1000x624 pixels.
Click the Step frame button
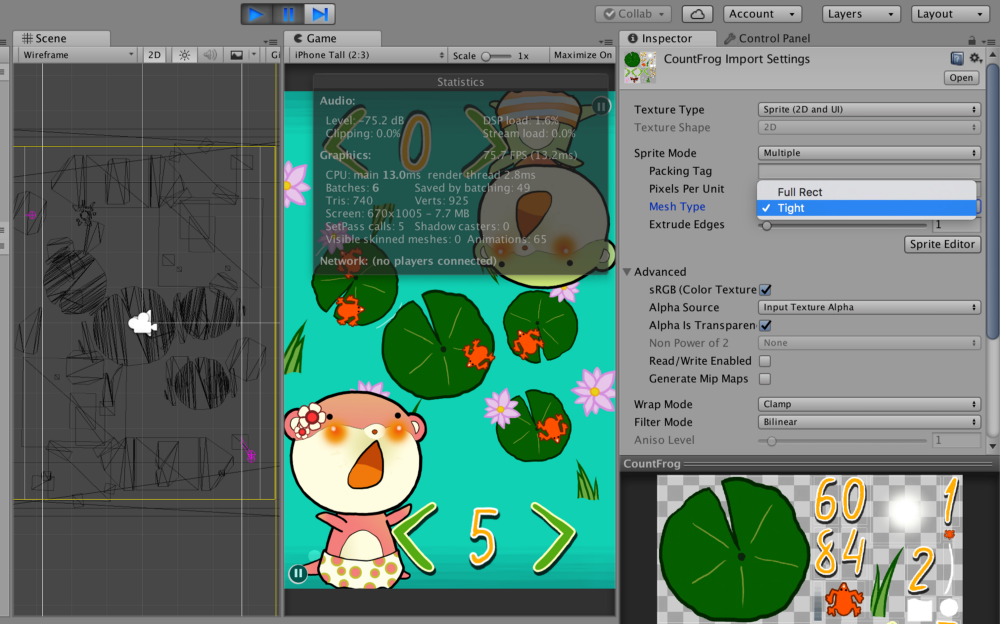click(320, 14)
